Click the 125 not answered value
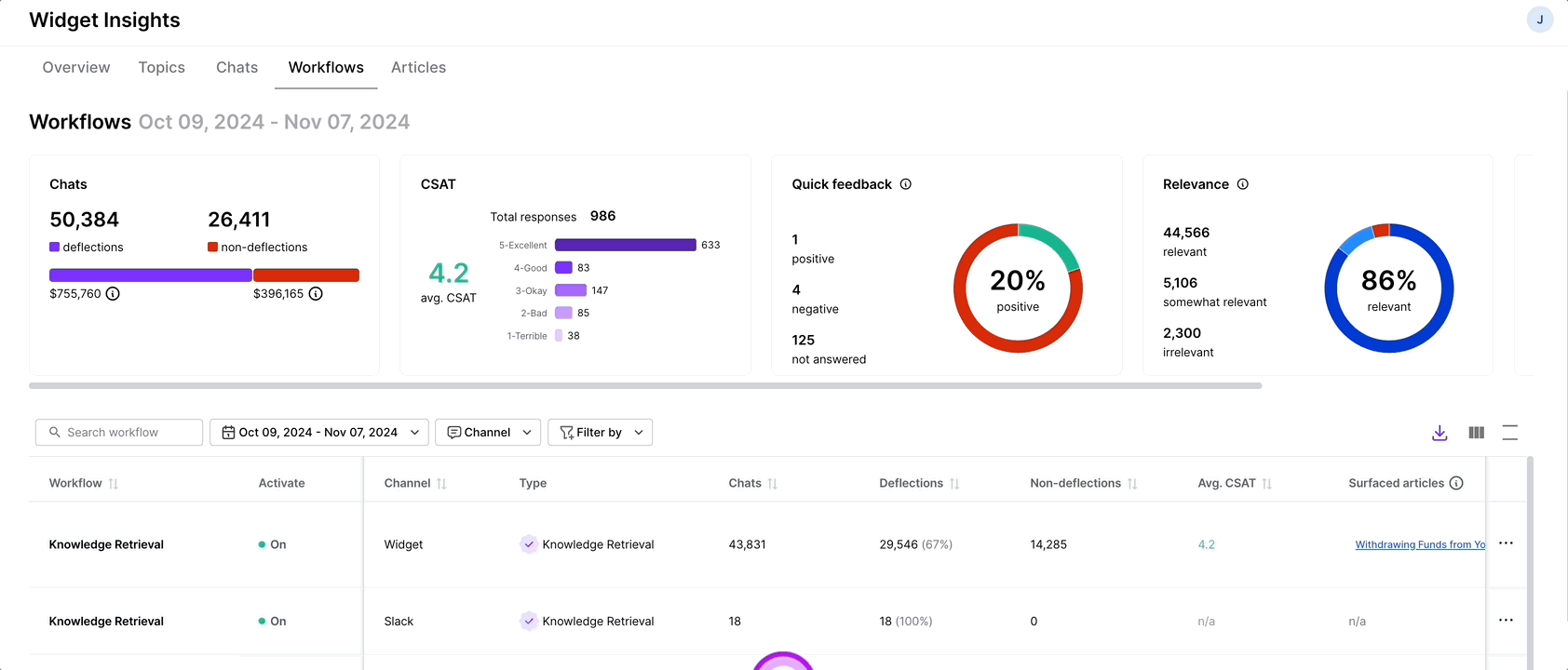 pyautogui.click(x=804, y=341)
